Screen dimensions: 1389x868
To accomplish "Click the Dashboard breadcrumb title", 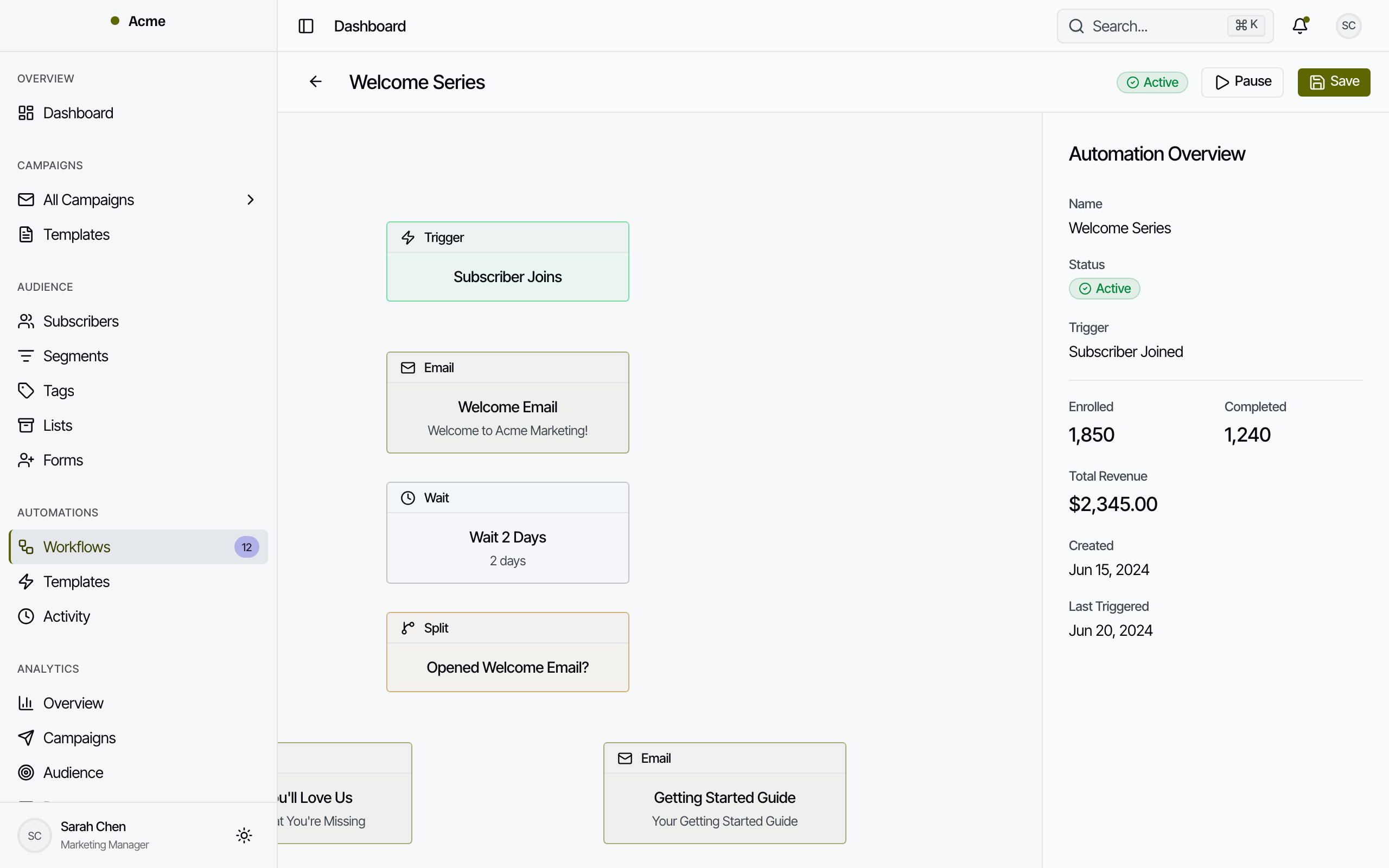I will click(x=369, y=26).
